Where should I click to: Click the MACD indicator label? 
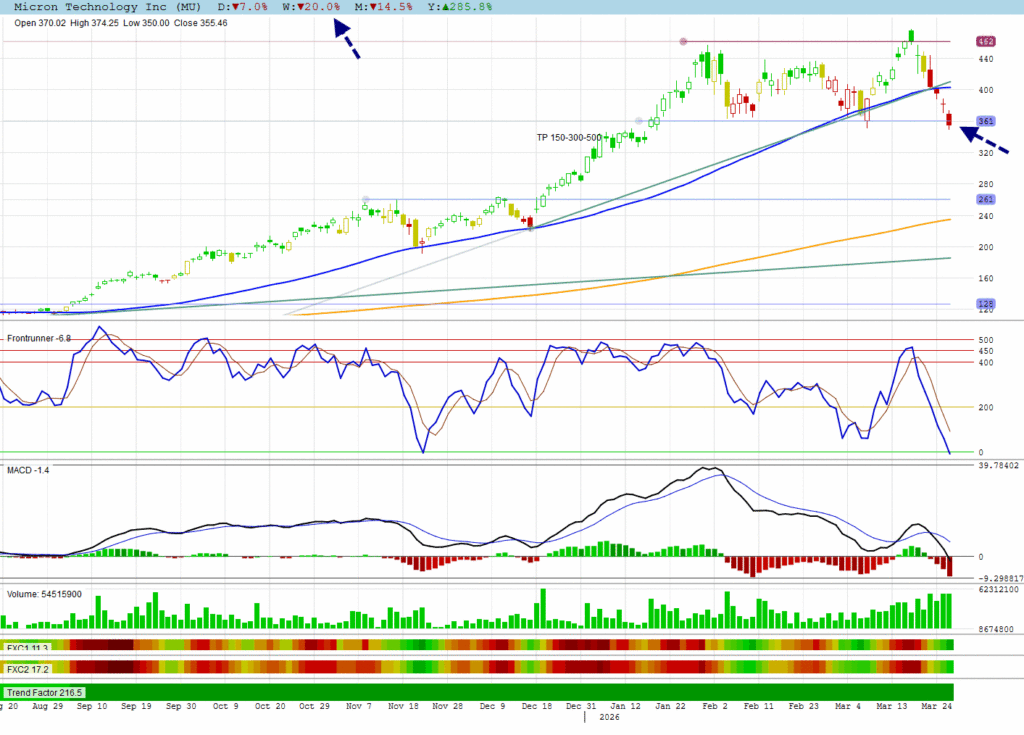[x=28, y=469]
